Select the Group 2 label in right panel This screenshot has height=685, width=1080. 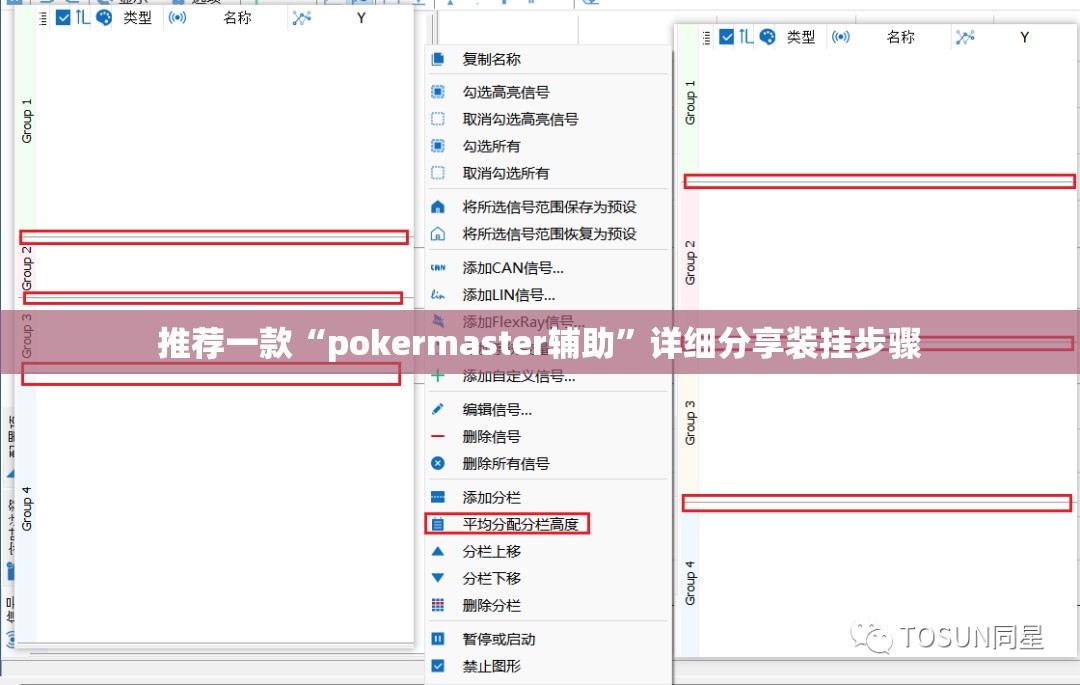click(x=690, y=263)
